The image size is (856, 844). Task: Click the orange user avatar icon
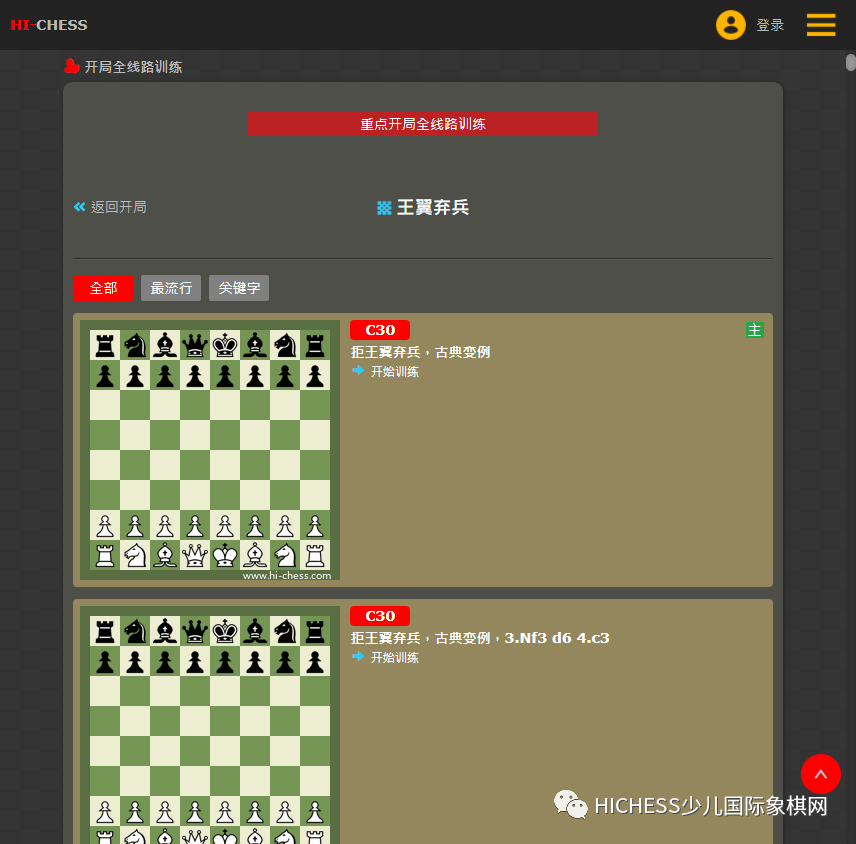pyautogui.click(x=730, y=25)
